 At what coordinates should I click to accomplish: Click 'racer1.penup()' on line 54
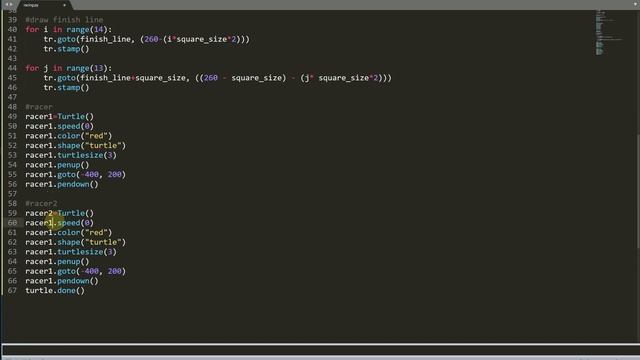pyautogui.click(x=57, y=165)
